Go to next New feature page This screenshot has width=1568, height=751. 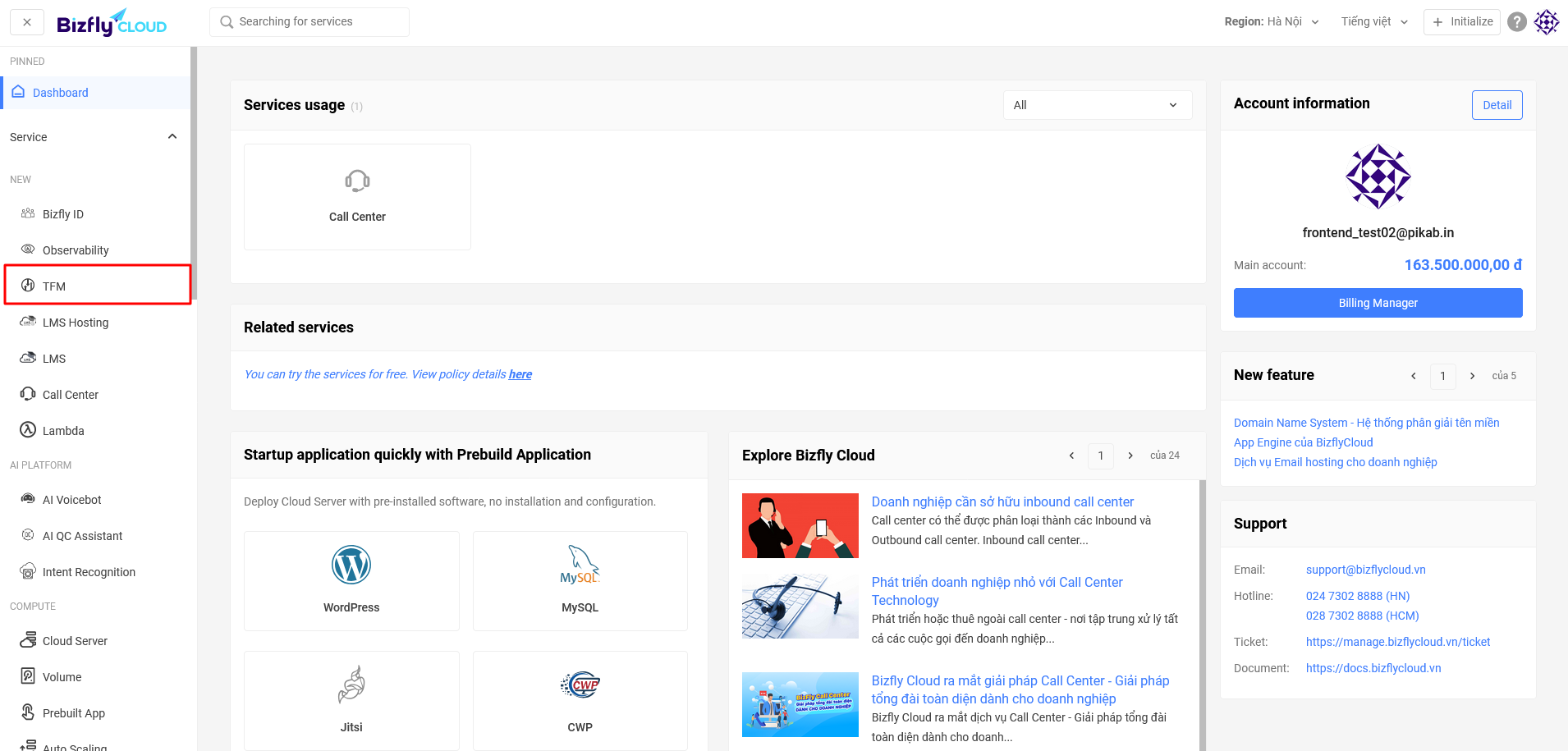1473,376
